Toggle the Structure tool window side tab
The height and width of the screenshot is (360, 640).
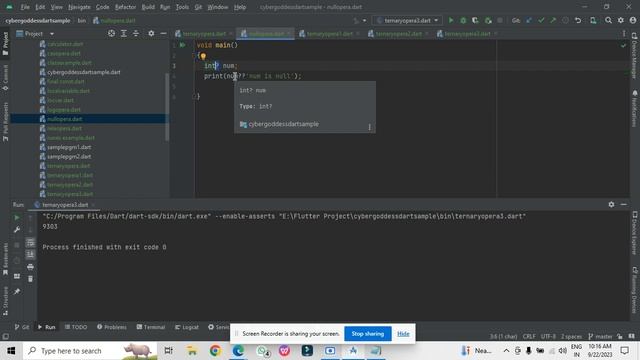pyautogui.click(x=5, y=300)
